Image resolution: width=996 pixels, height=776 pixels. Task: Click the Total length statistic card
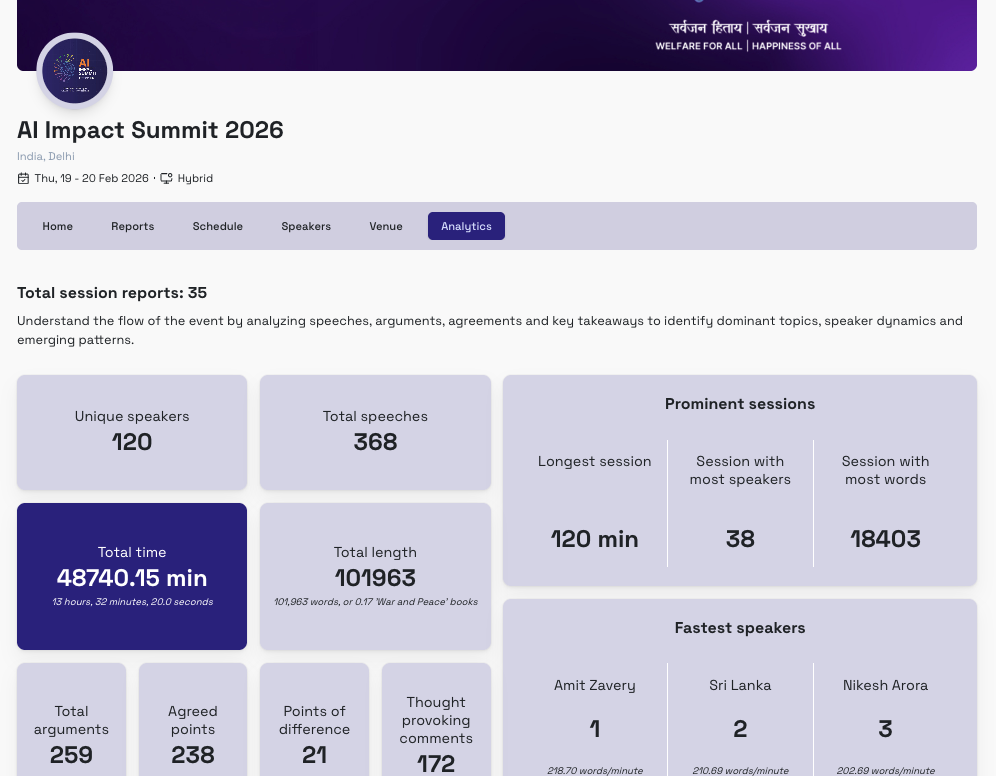[375, 576]
